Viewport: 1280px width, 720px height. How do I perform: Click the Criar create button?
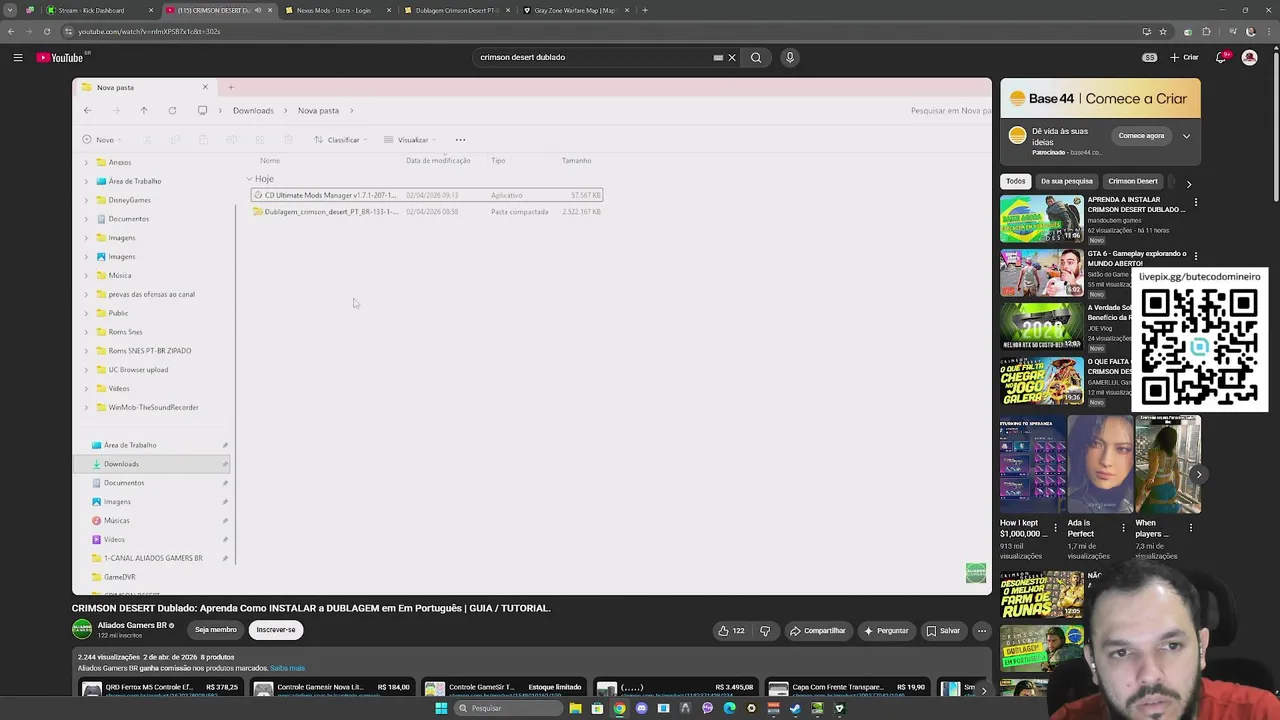[x=1184, y=58]
